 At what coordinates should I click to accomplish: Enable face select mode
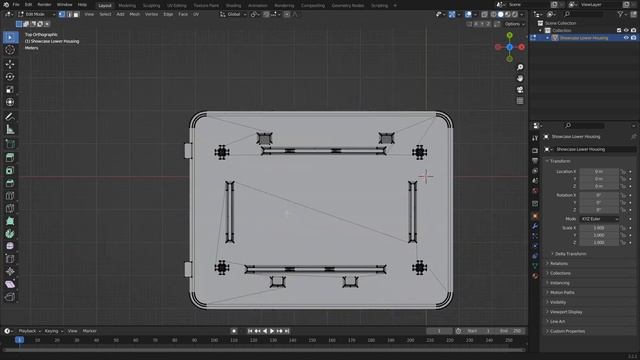tap(76, 14)
